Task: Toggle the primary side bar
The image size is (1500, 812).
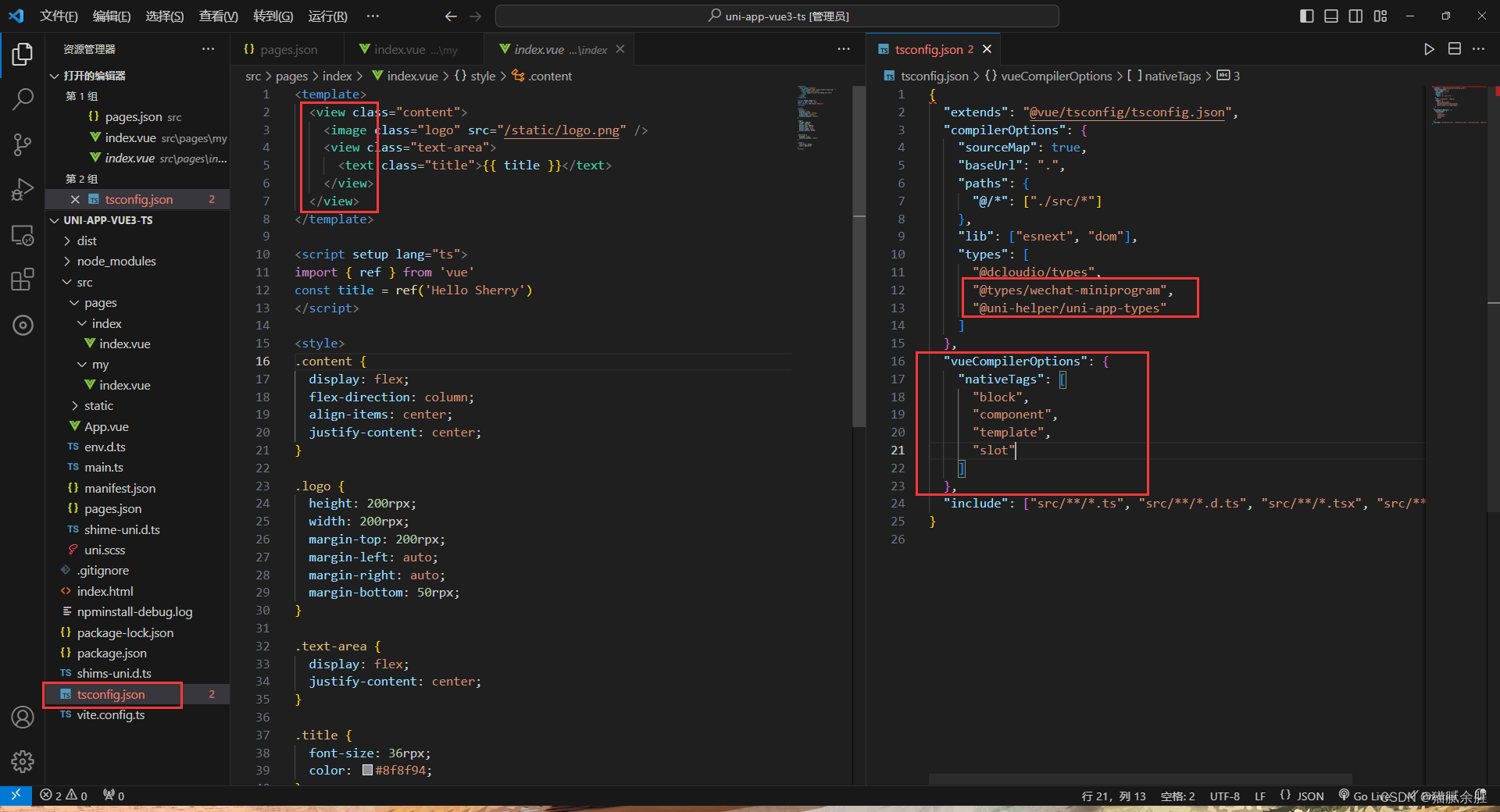Action: pos(1306,16)
